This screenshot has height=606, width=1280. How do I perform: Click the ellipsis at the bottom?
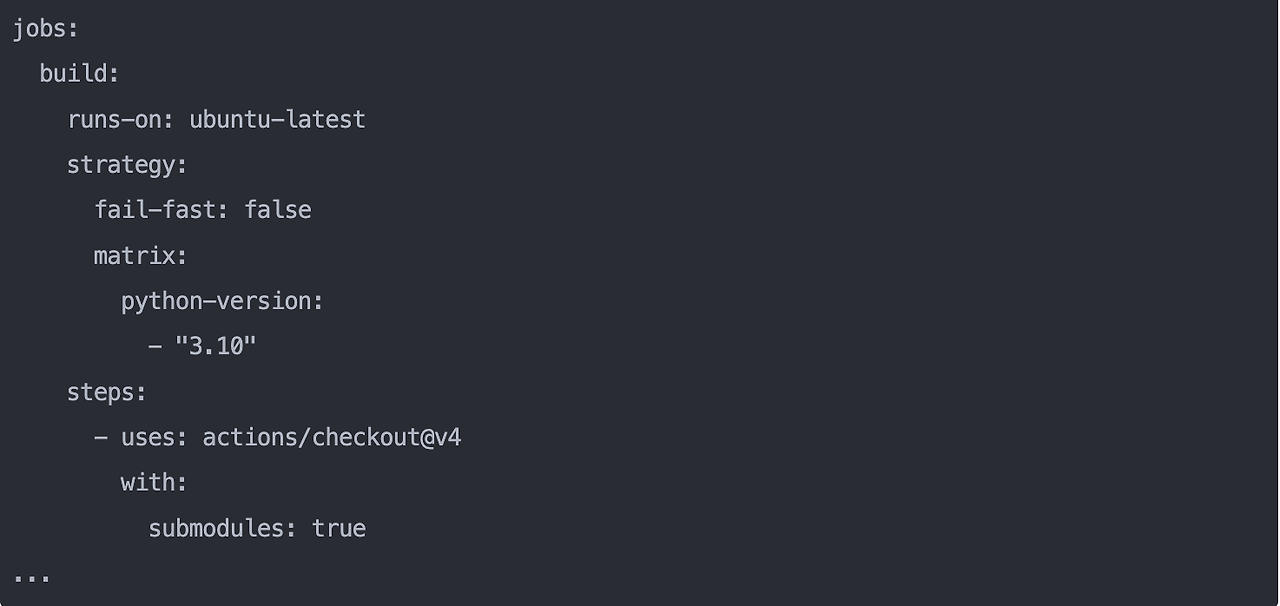tap(31, 578)
